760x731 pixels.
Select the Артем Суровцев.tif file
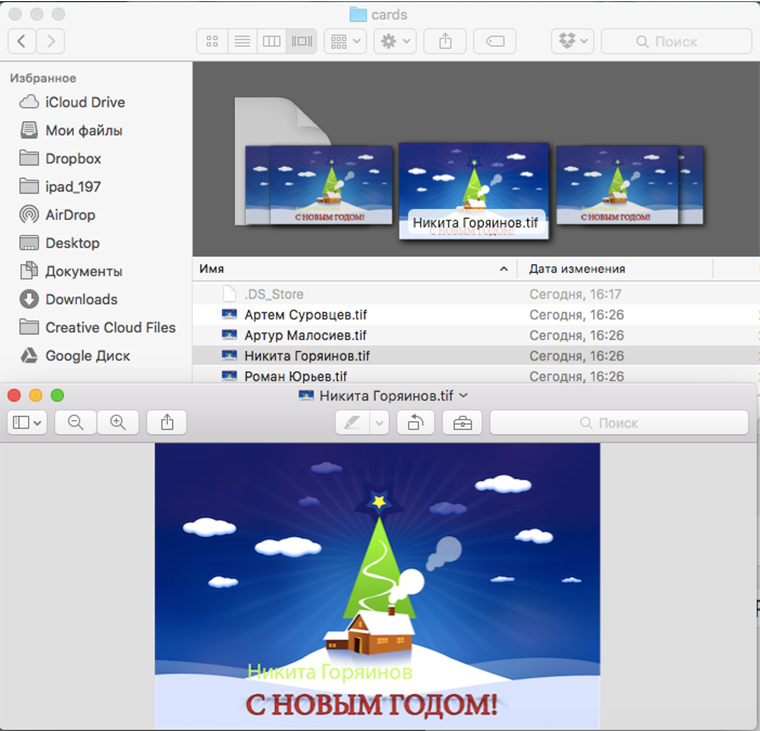[x=476, y=315]
